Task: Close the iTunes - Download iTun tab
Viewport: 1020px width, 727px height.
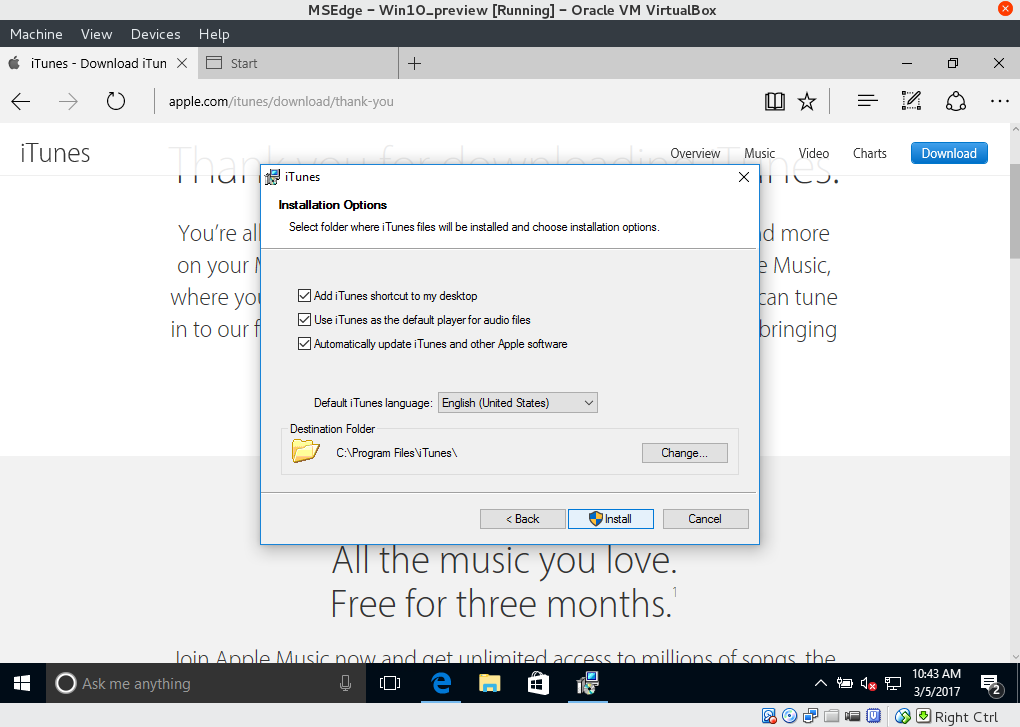Action: (182, 63)
